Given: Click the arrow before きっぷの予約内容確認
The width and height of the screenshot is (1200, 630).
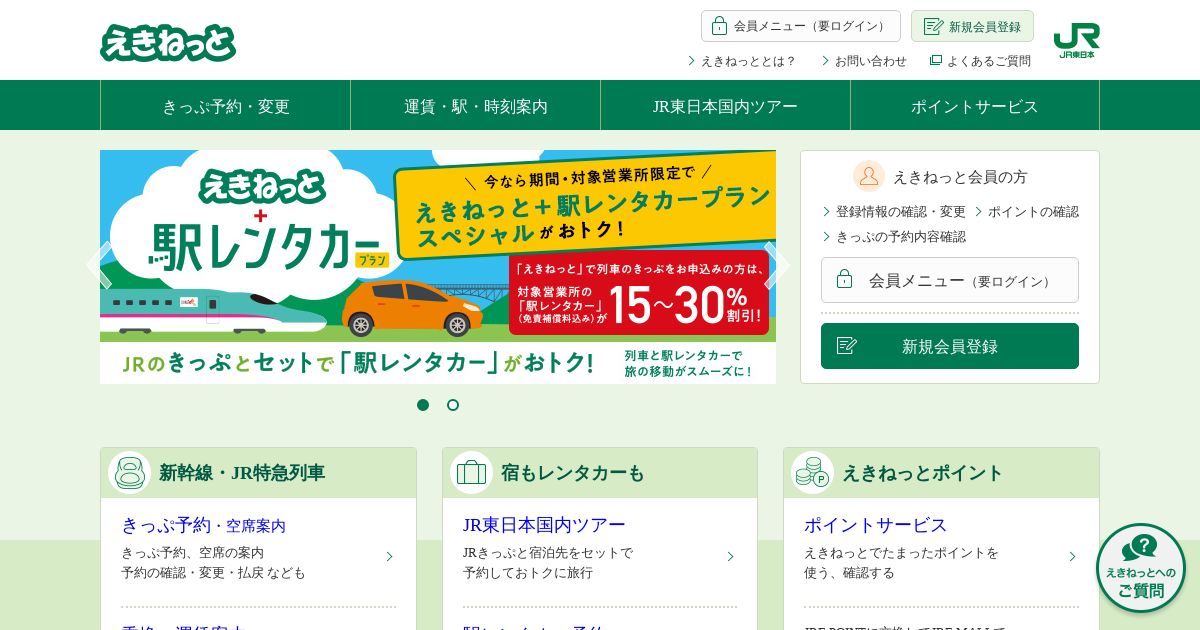Looking at the screenshot, I should tap(827, 237).
